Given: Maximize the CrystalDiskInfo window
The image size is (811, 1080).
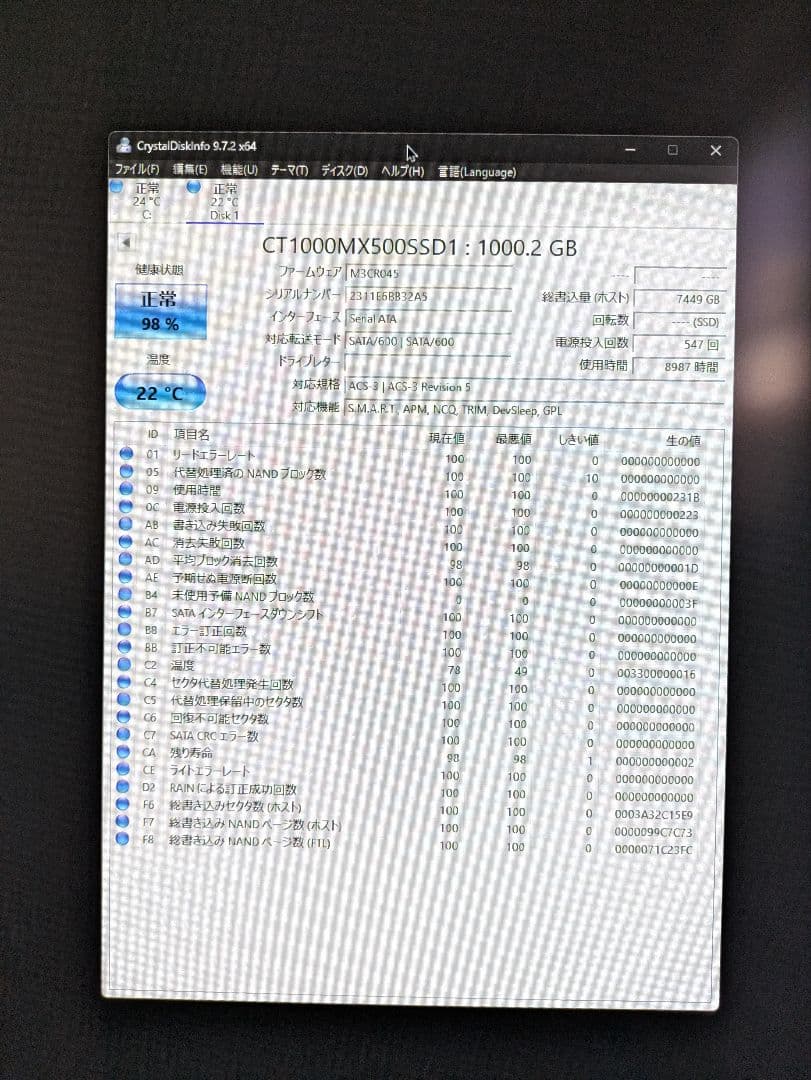Looking at the screenshot, I should pos(673,149).
